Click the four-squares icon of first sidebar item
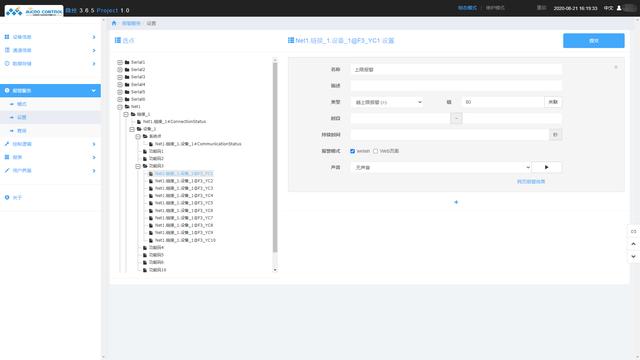 tap(7, 37)
